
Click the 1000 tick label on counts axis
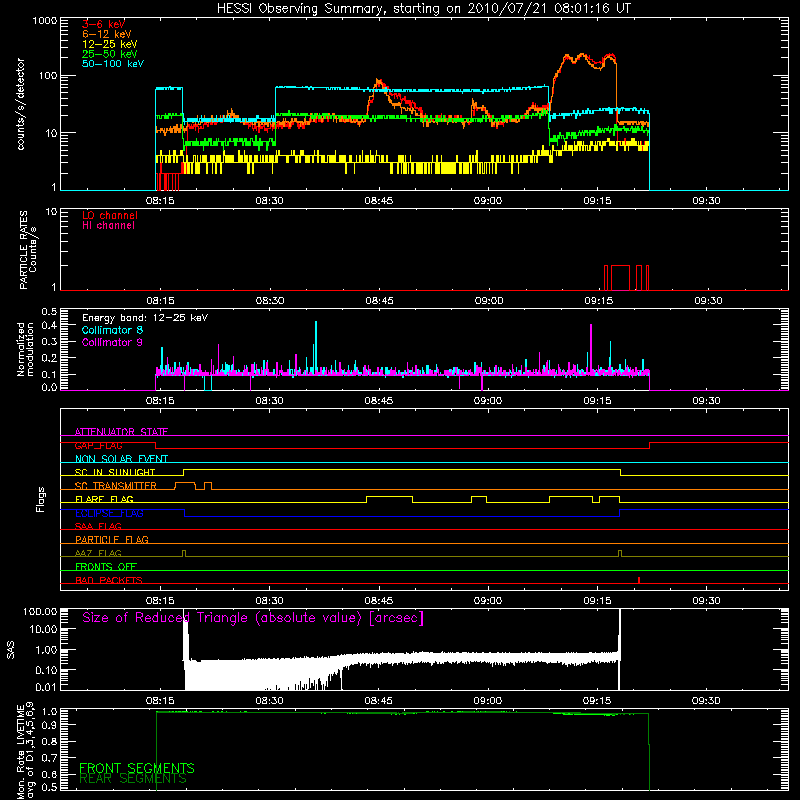pyautogui.click(x=45, y=21)
